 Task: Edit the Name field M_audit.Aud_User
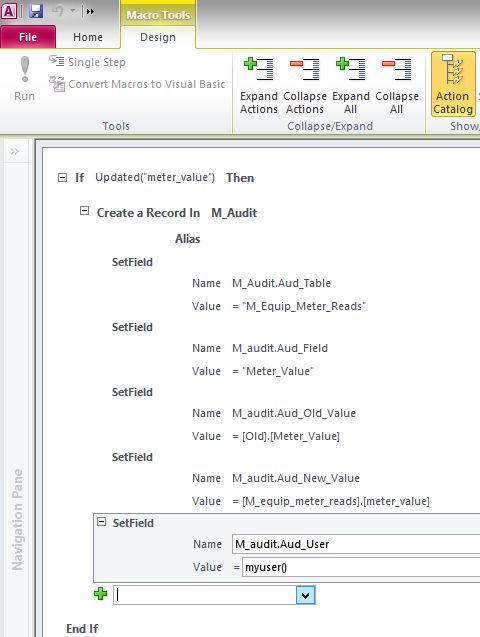pyautogui.click(x=356, y=544)
